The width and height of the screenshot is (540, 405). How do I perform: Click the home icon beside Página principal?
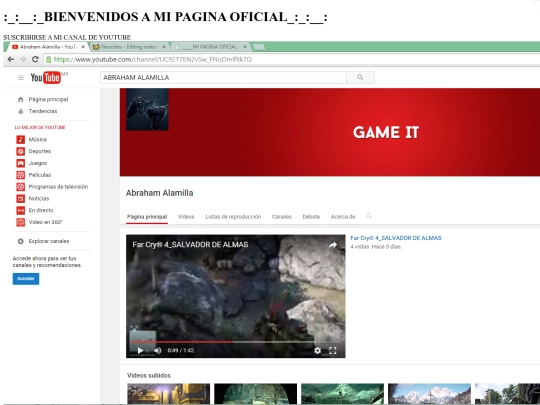click(x=21, y=100)
